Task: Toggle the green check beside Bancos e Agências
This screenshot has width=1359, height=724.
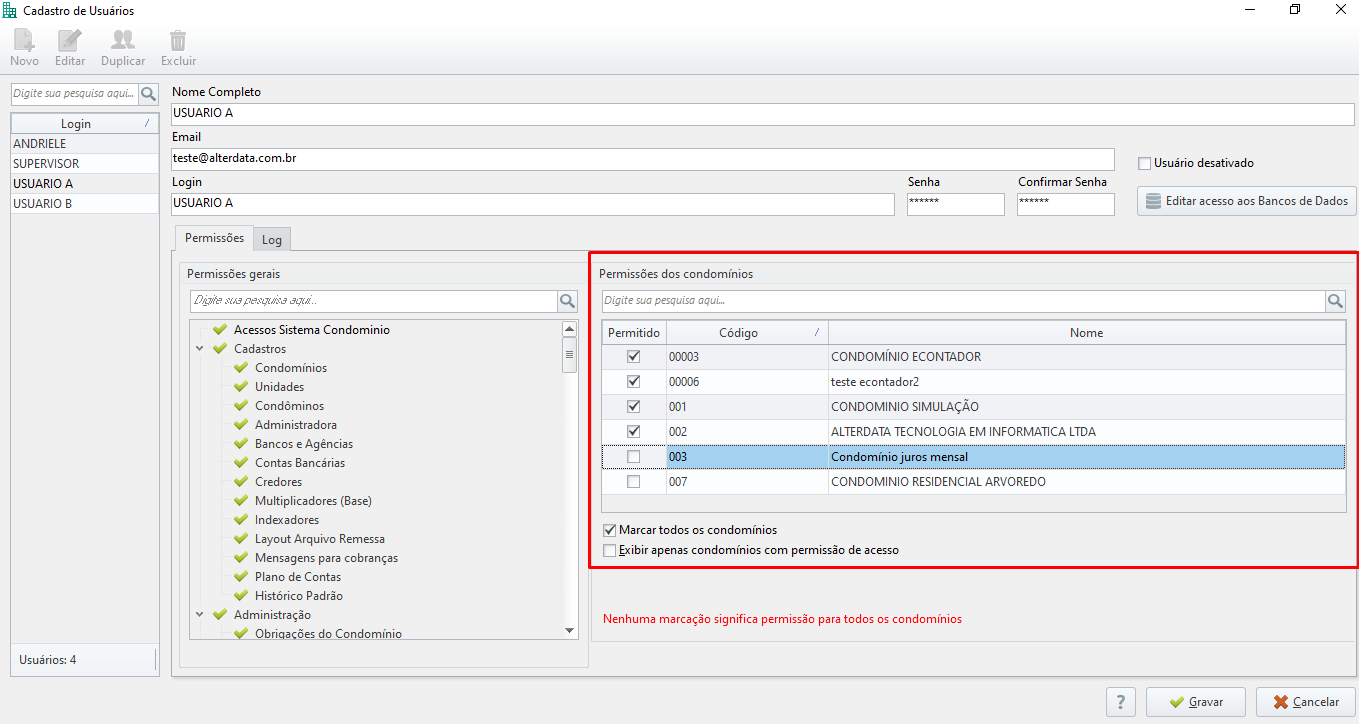Action: tap(241, 444)
